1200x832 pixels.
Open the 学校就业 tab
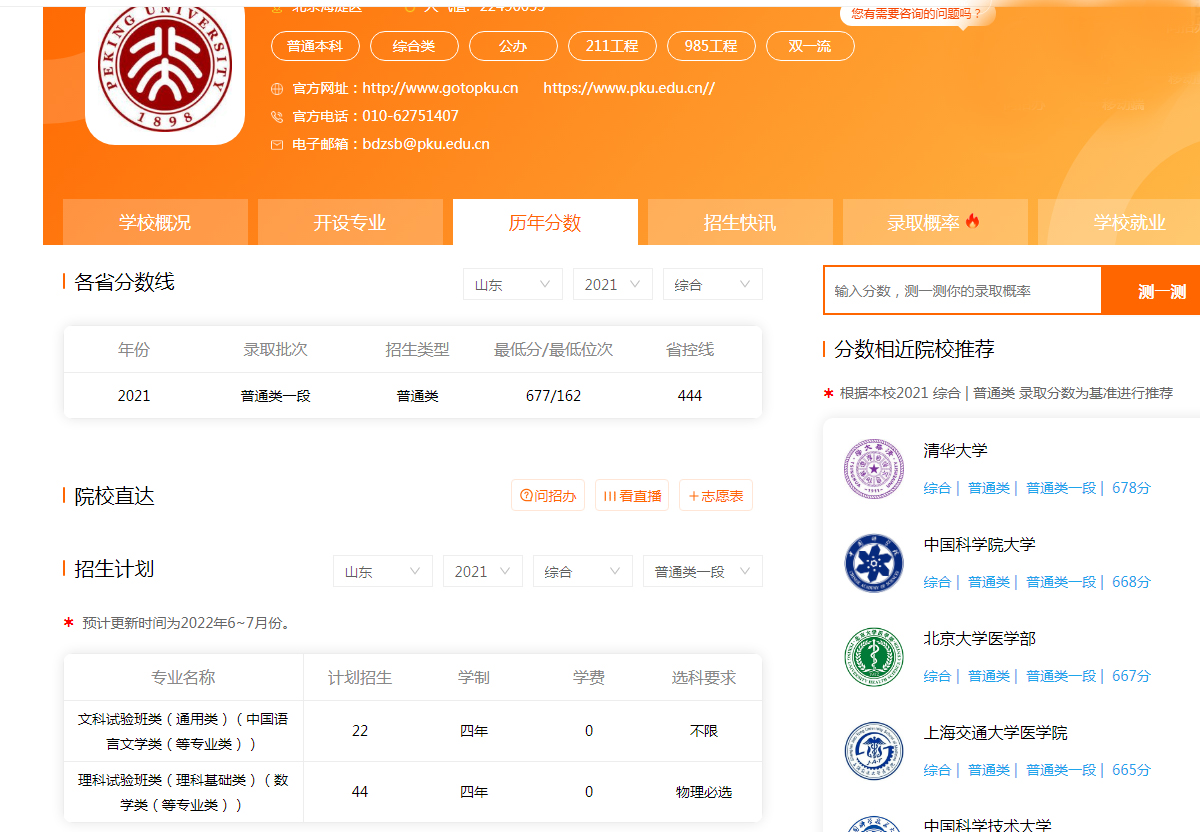1128,221
